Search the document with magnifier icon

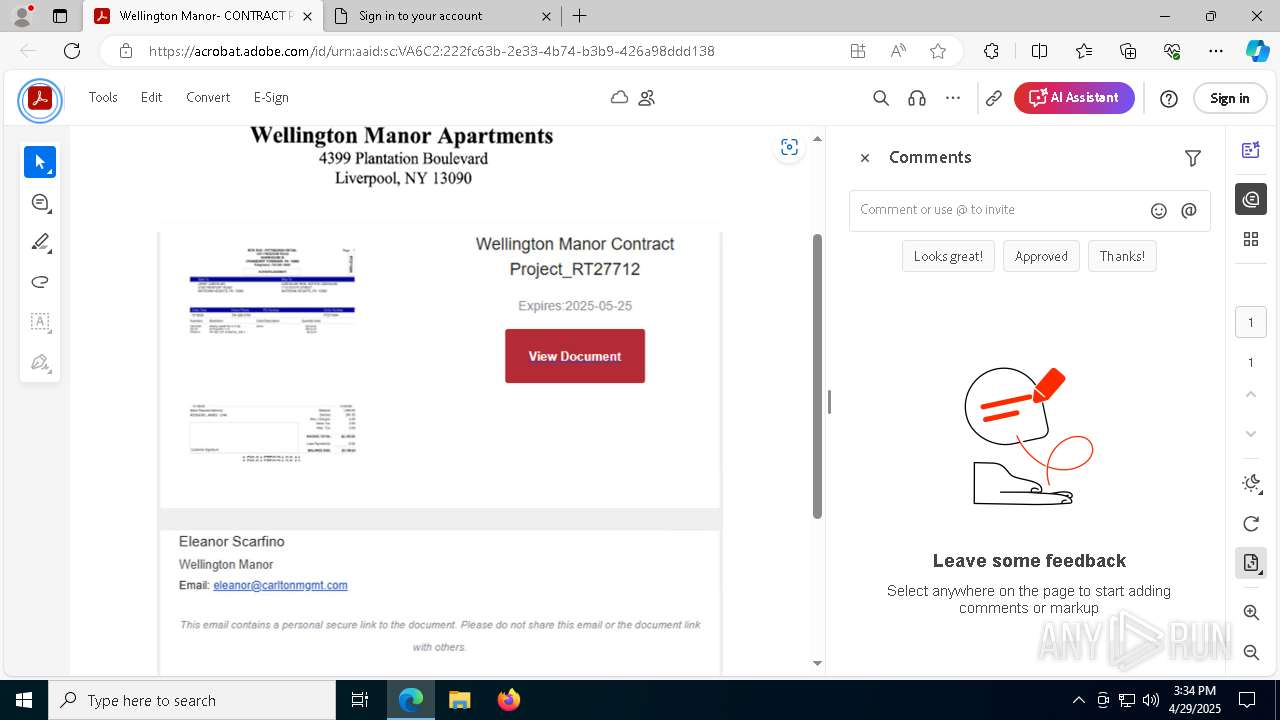[881, 98]
